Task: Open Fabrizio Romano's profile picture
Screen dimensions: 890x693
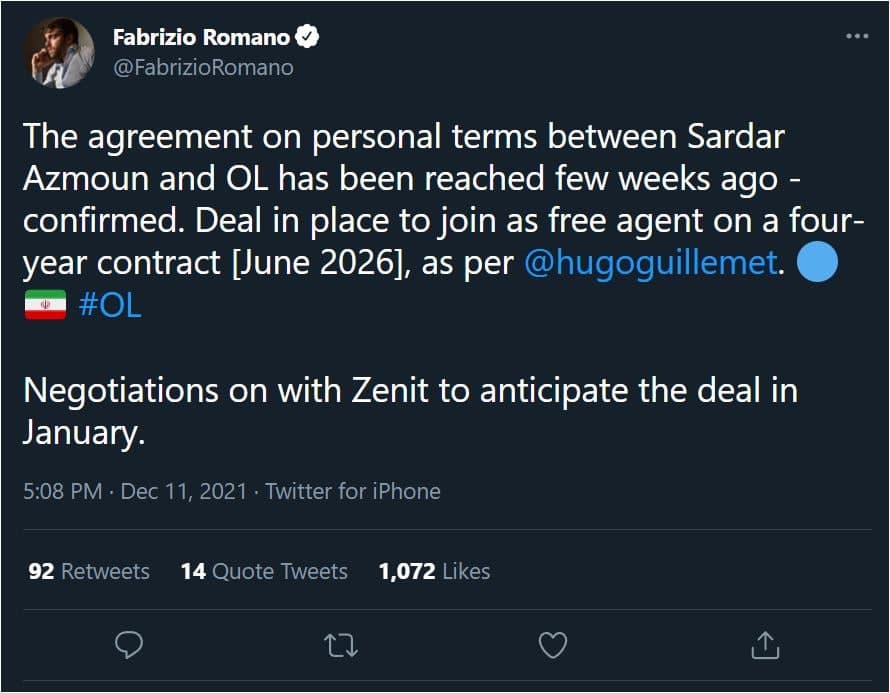Action: point(60,52)
